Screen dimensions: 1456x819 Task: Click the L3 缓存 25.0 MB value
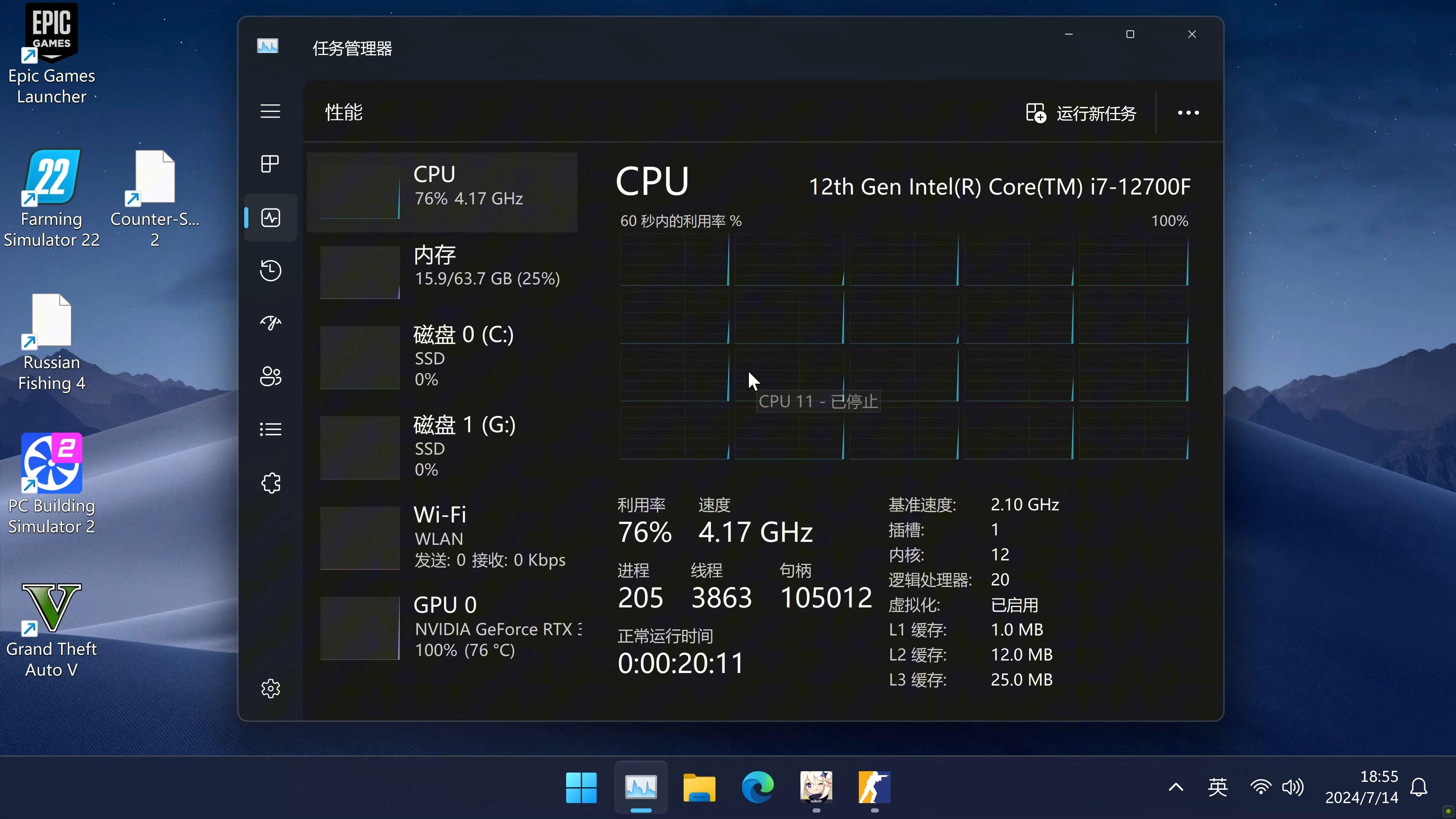[x=1021, y=679]
